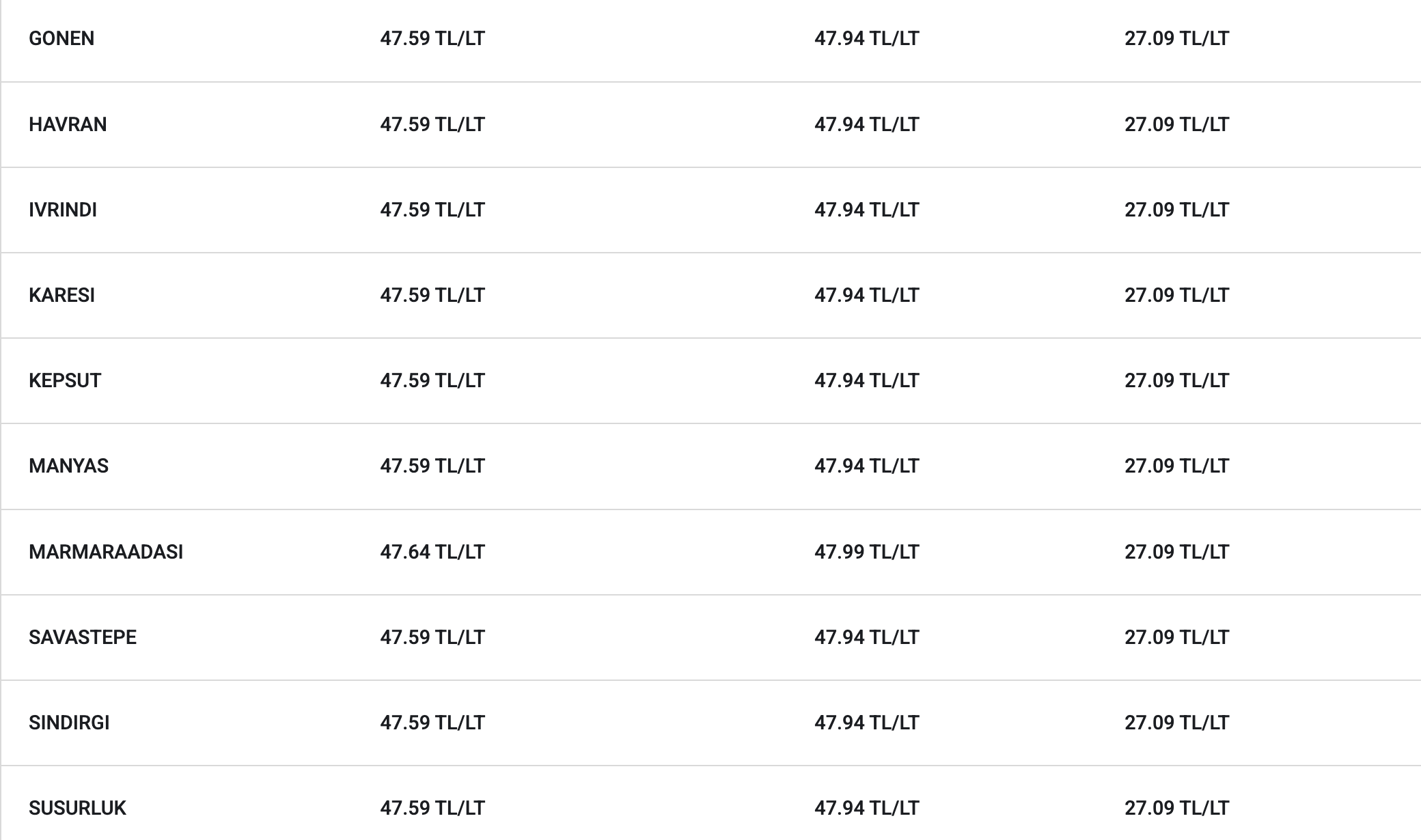The height and width of the screenshot is (840, 1421).
Task: Click the SUSURLUK district name
Action: pyautogui.click(x=77, y=808)
